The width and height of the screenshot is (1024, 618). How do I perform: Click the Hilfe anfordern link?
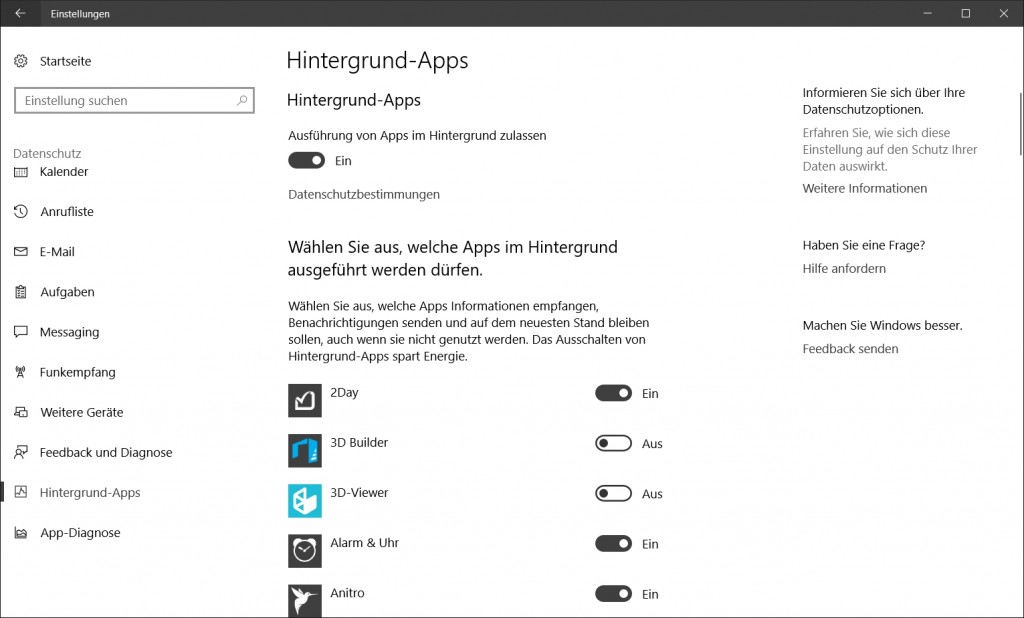coord(844,269)
